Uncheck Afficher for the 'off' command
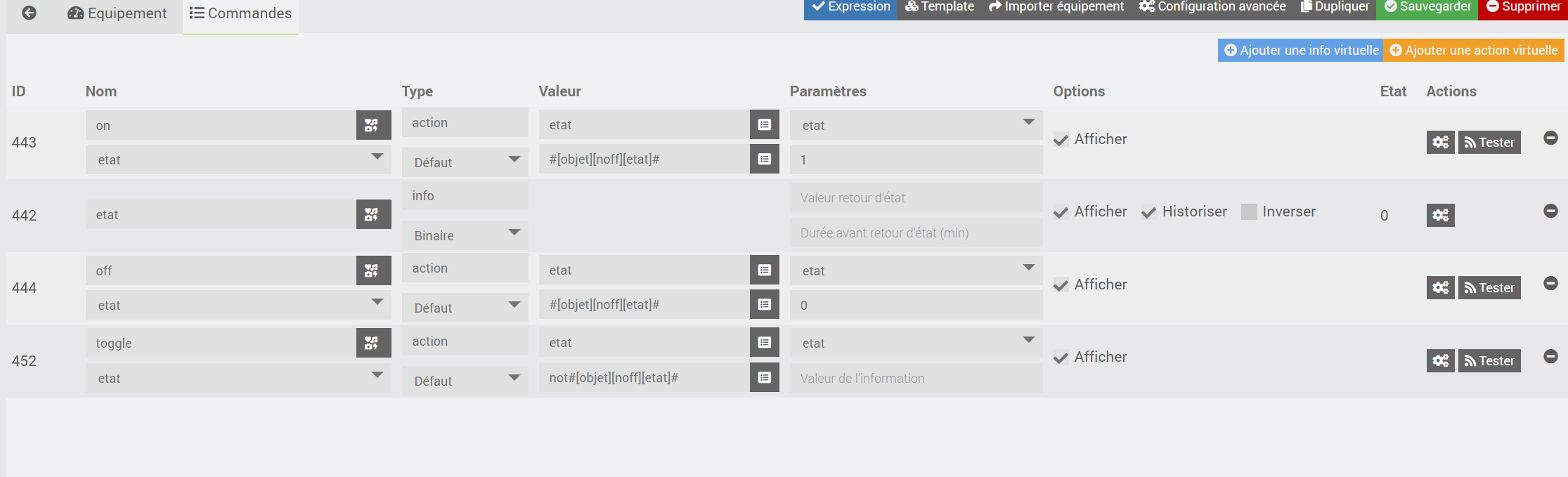The image size is (1568, 477). 1061,285
